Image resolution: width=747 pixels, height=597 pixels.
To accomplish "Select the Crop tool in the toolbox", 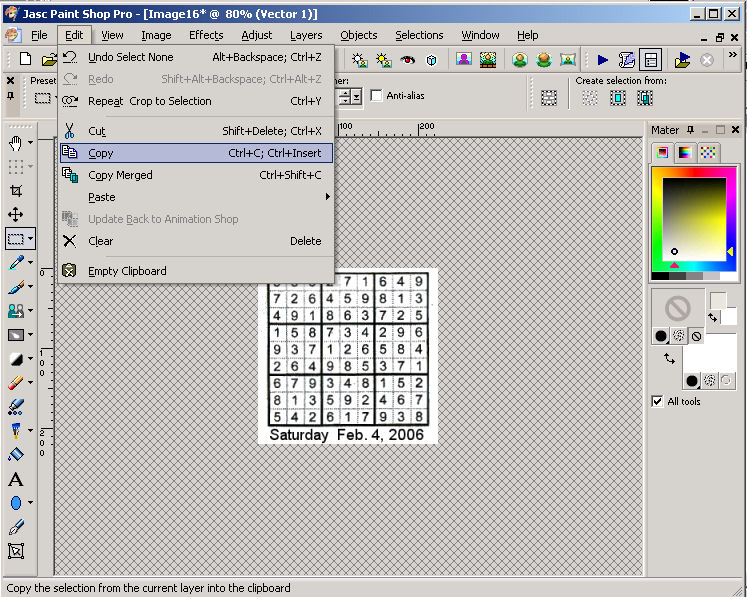I will click(x=16, y=190).
